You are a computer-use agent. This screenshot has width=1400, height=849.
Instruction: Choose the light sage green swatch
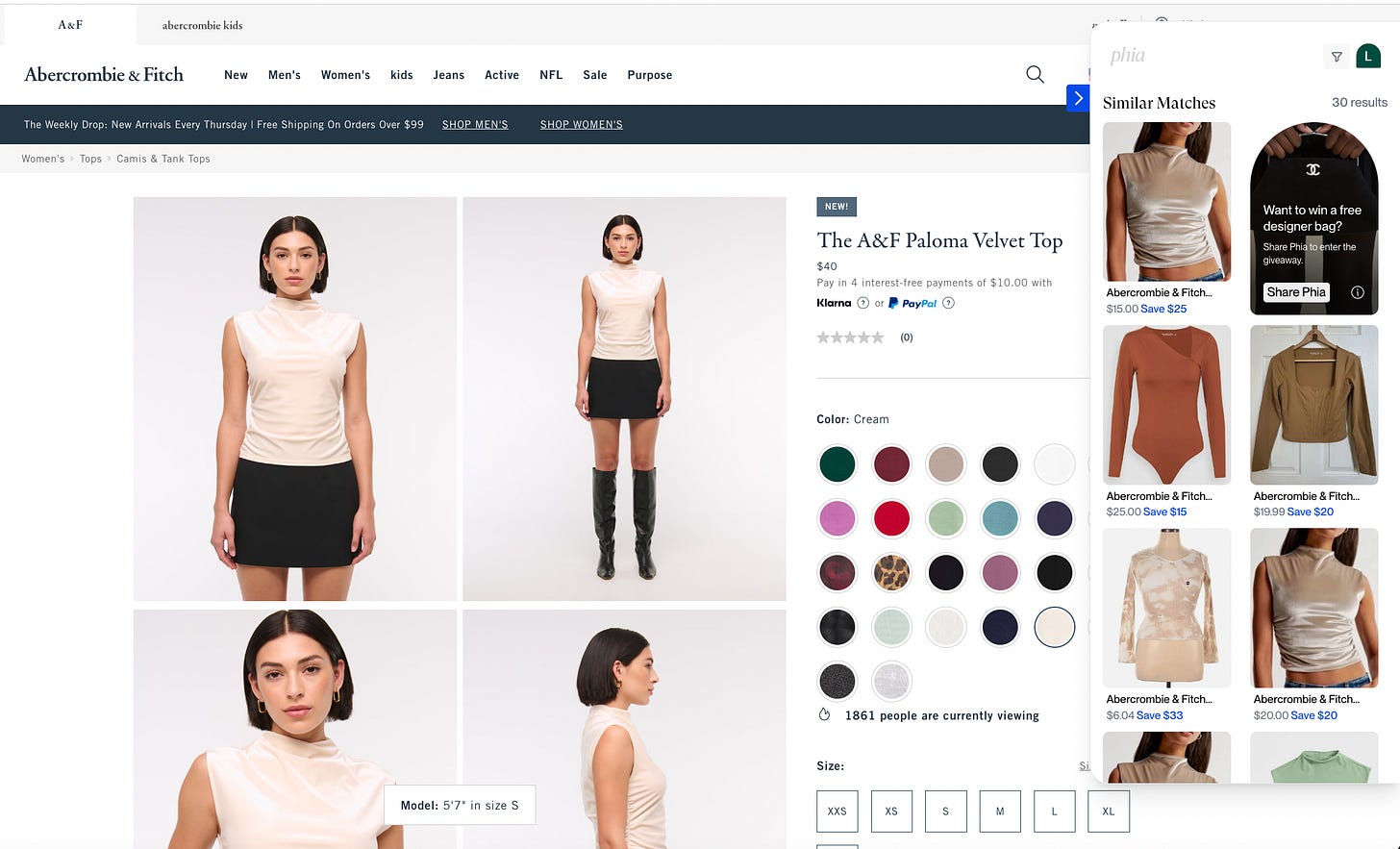(x=945, y=519)
